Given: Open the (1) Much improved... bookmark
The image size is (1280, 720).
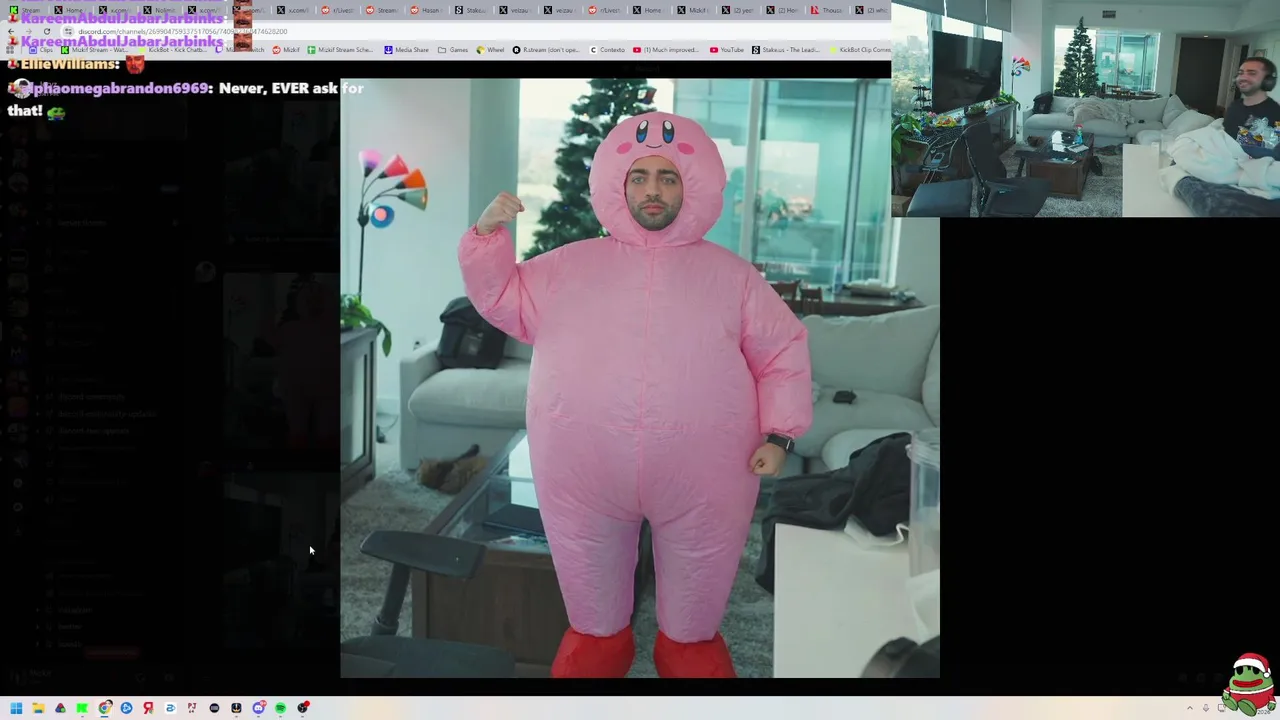Looking at the screenshot, I should pyautogui.click(x=667, y=50).
